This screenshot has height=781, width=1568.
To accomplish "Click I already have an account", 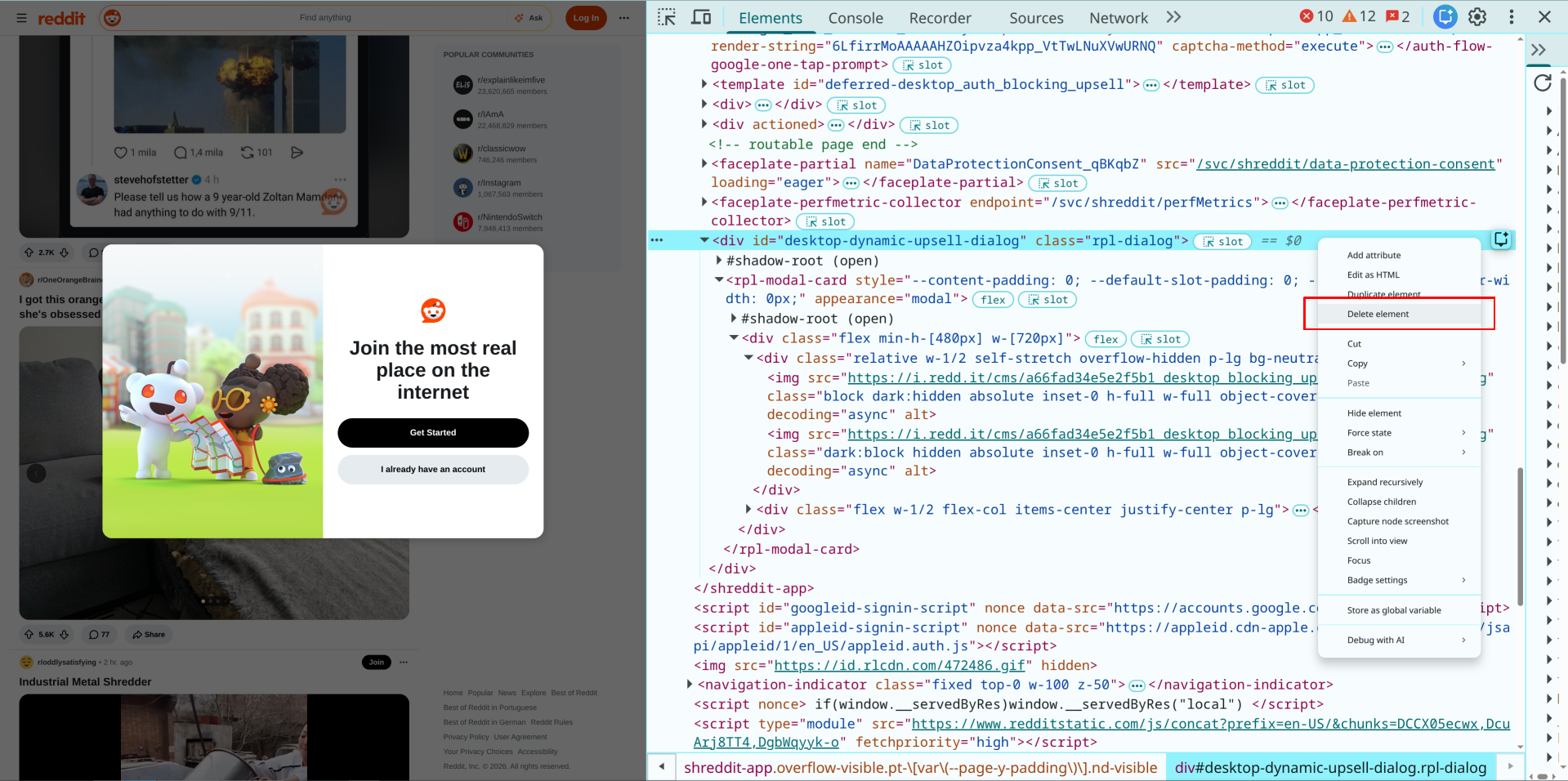I will click(433, 470).
